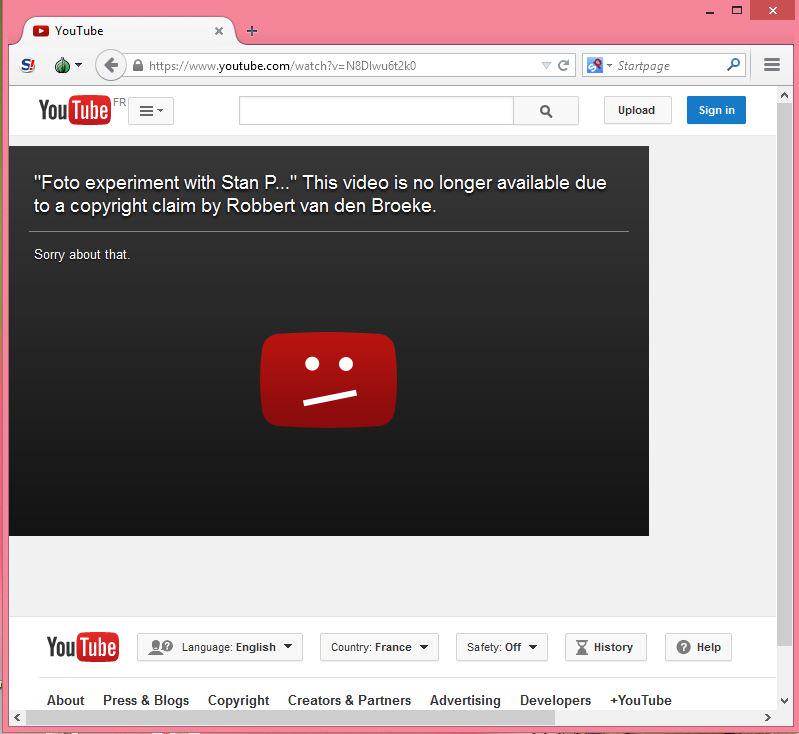The image size is (799, 734).
Task: Expand the Language: English dropdown
Action: pos(220,647)
